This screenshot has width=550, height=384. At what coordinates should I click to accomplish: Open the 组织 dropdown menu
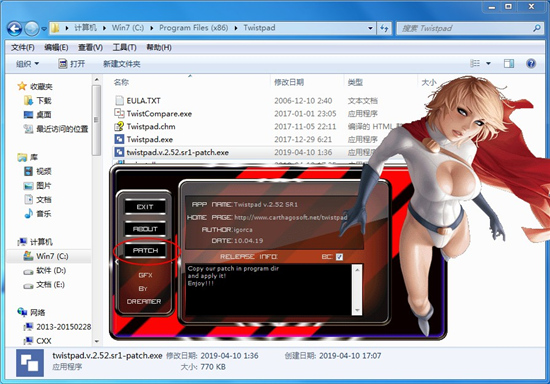coord(27,64)
